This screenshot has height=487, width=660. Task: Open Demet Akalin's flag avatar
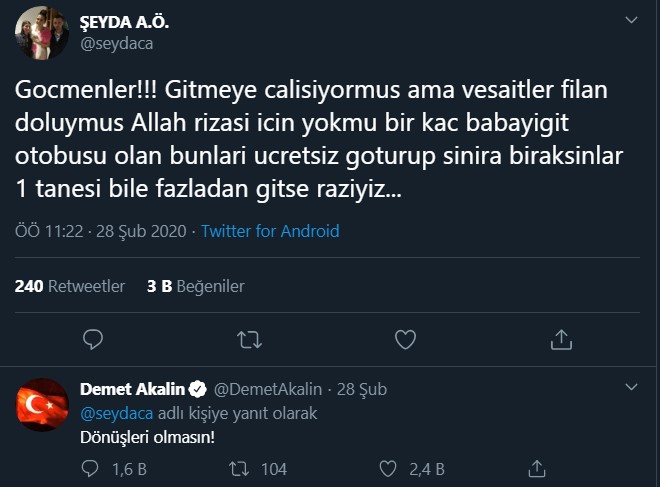pyautogui.click(x=43, y=405)
